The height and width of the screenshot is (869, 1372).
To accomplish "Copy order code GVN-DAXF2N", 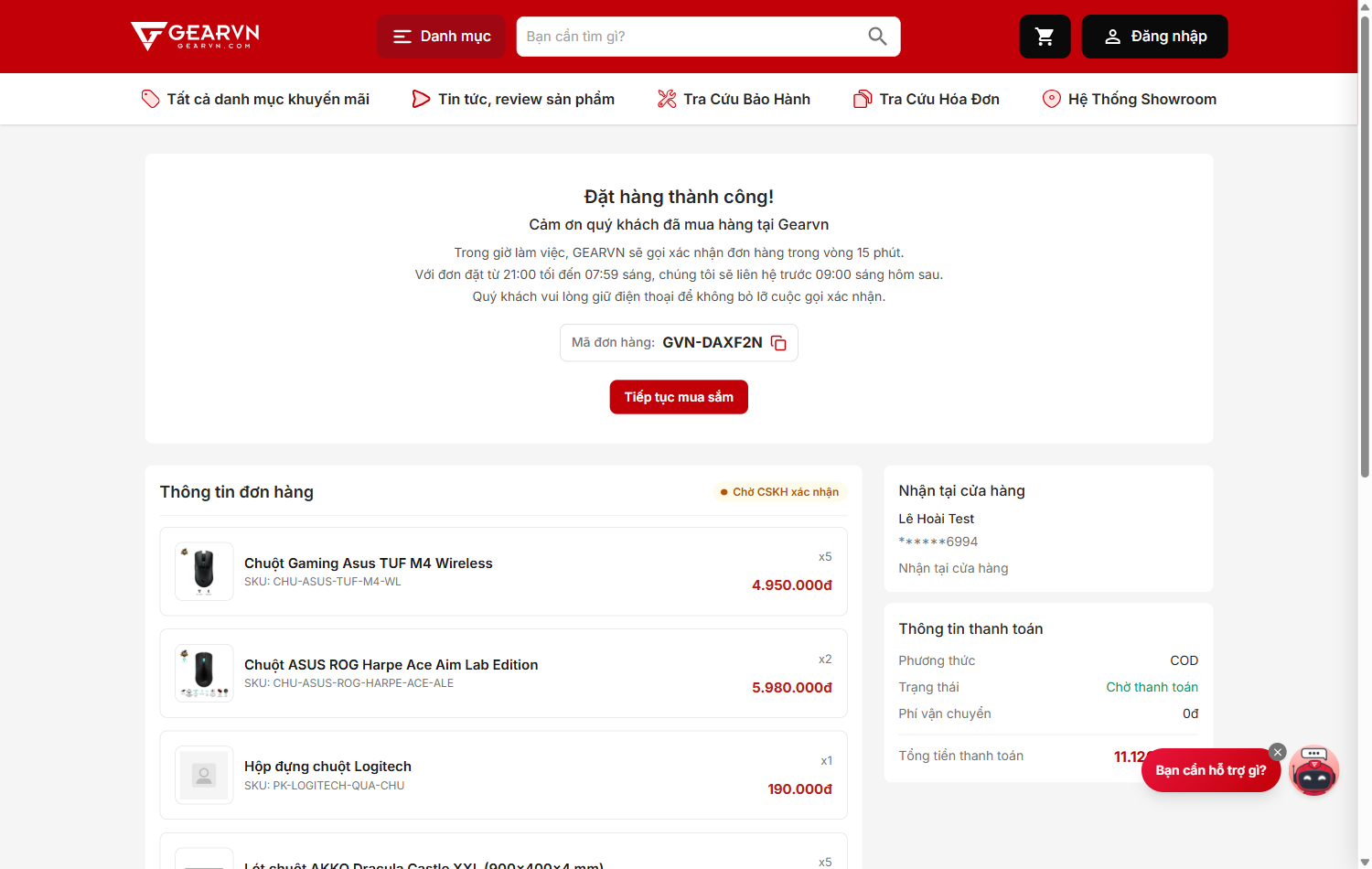I will point(778,343).
